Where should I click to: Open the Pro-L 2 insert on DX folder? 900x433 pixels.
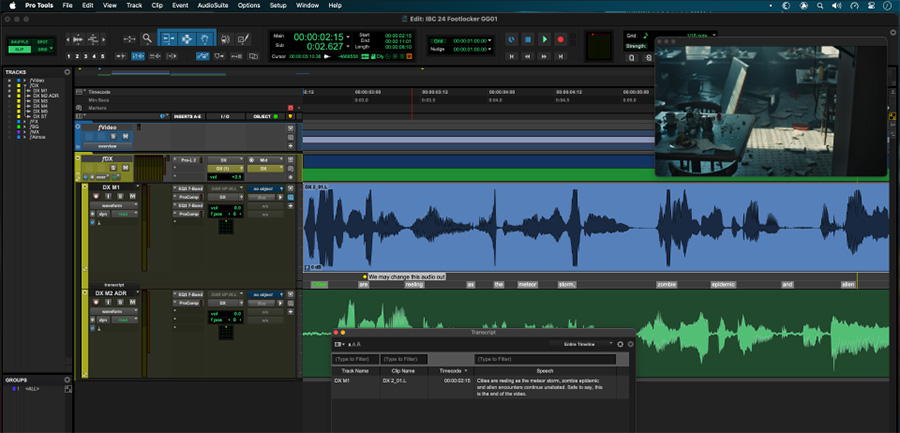190,160
